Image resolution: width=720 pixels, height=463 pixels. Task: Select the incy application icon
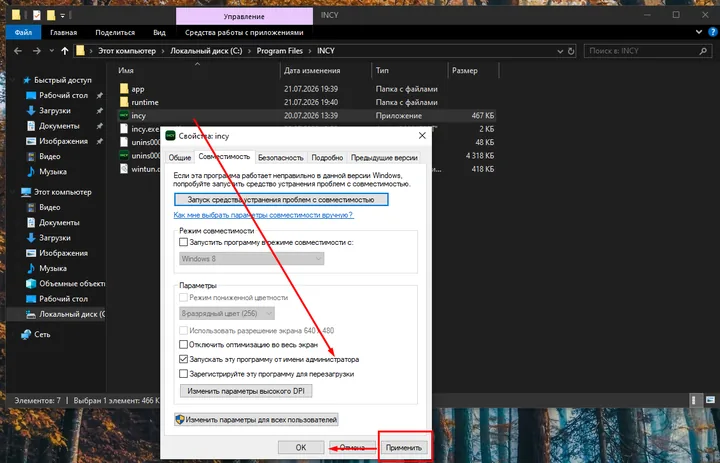[124, 115]
